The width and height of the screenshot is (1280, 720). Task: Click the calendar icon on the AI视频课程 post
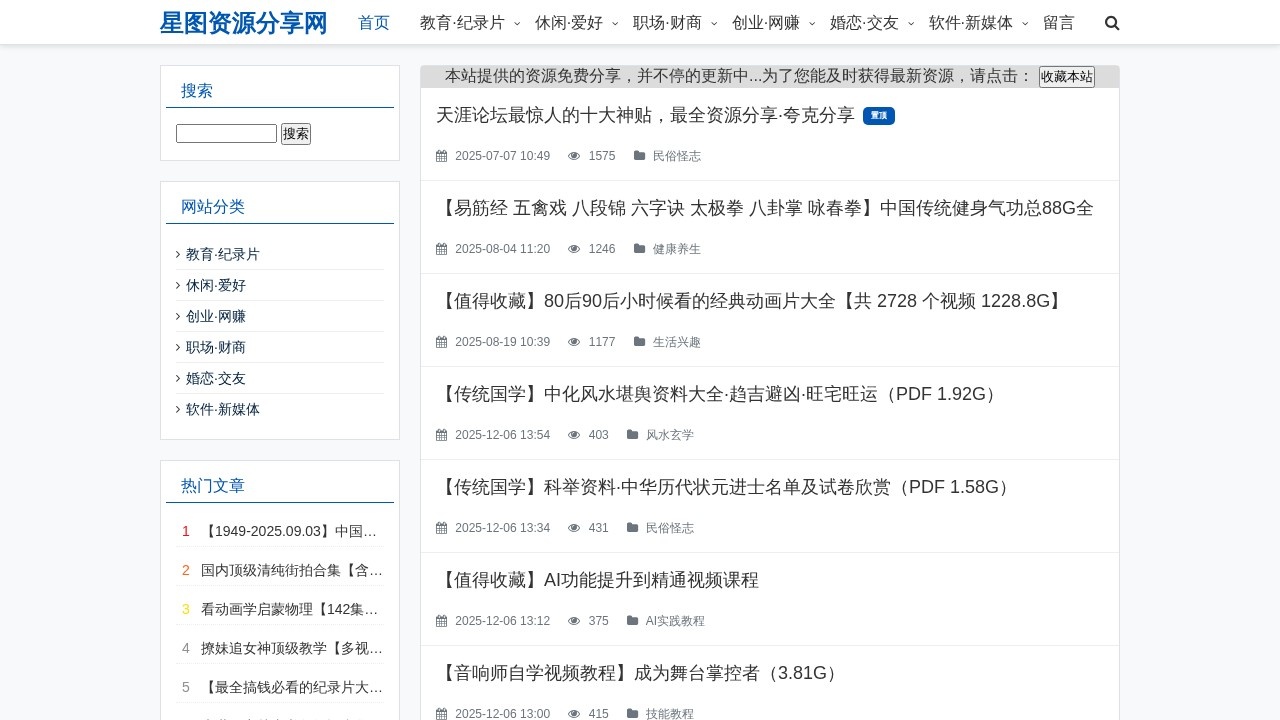coord(441,621)
